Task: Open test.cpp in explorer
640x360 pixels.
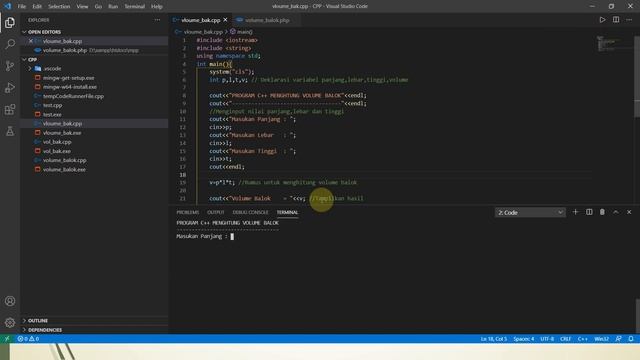Action: [x=53, y=105]
